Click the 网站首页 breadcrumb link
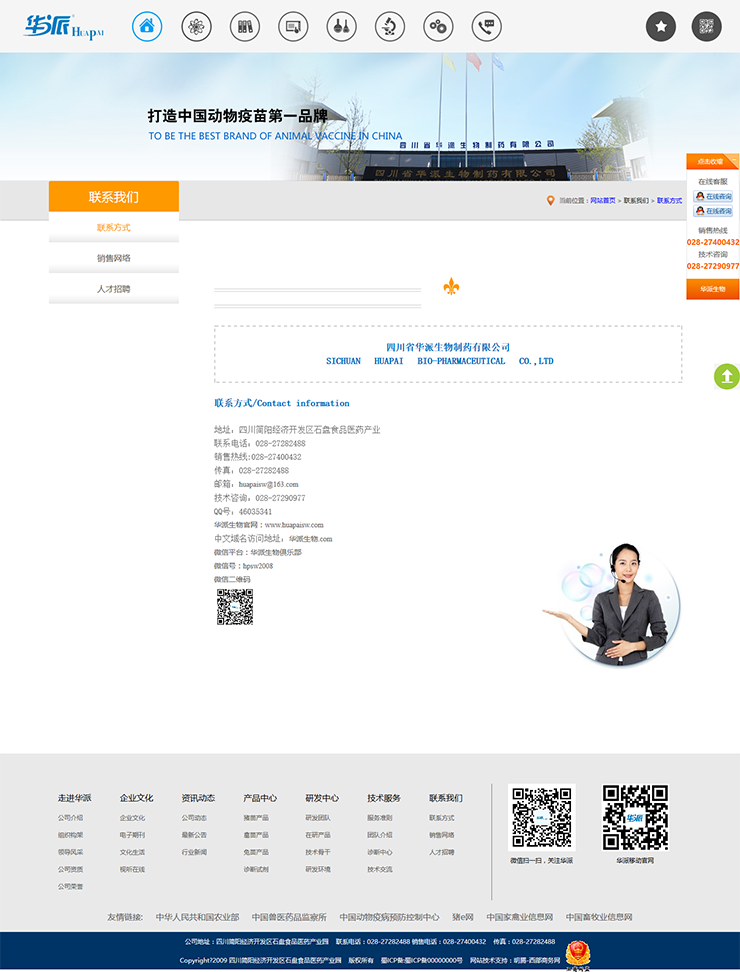This screenshot has height=972, width=740. (x=602, y=201)
